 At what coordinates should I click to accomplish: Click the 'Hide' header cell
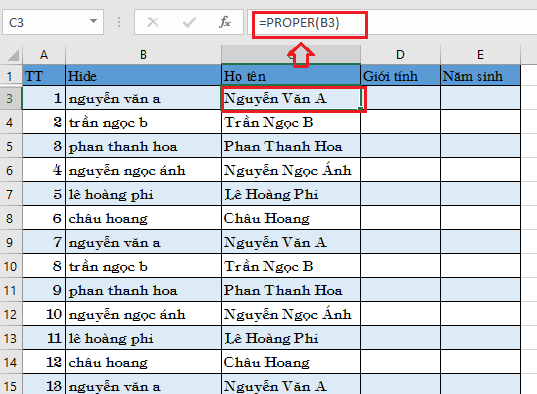[x=143, y=76]
